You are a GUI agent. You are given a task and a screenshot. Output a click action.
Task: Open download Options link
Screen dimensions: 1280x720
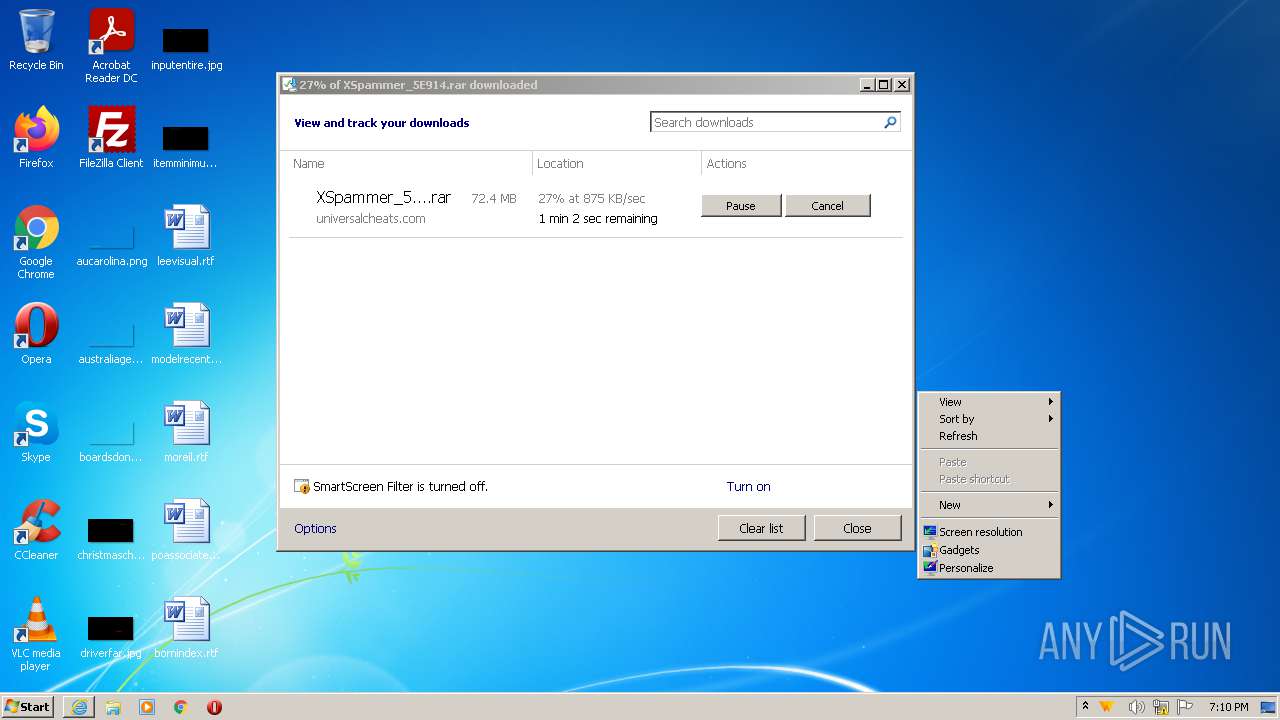315,528
